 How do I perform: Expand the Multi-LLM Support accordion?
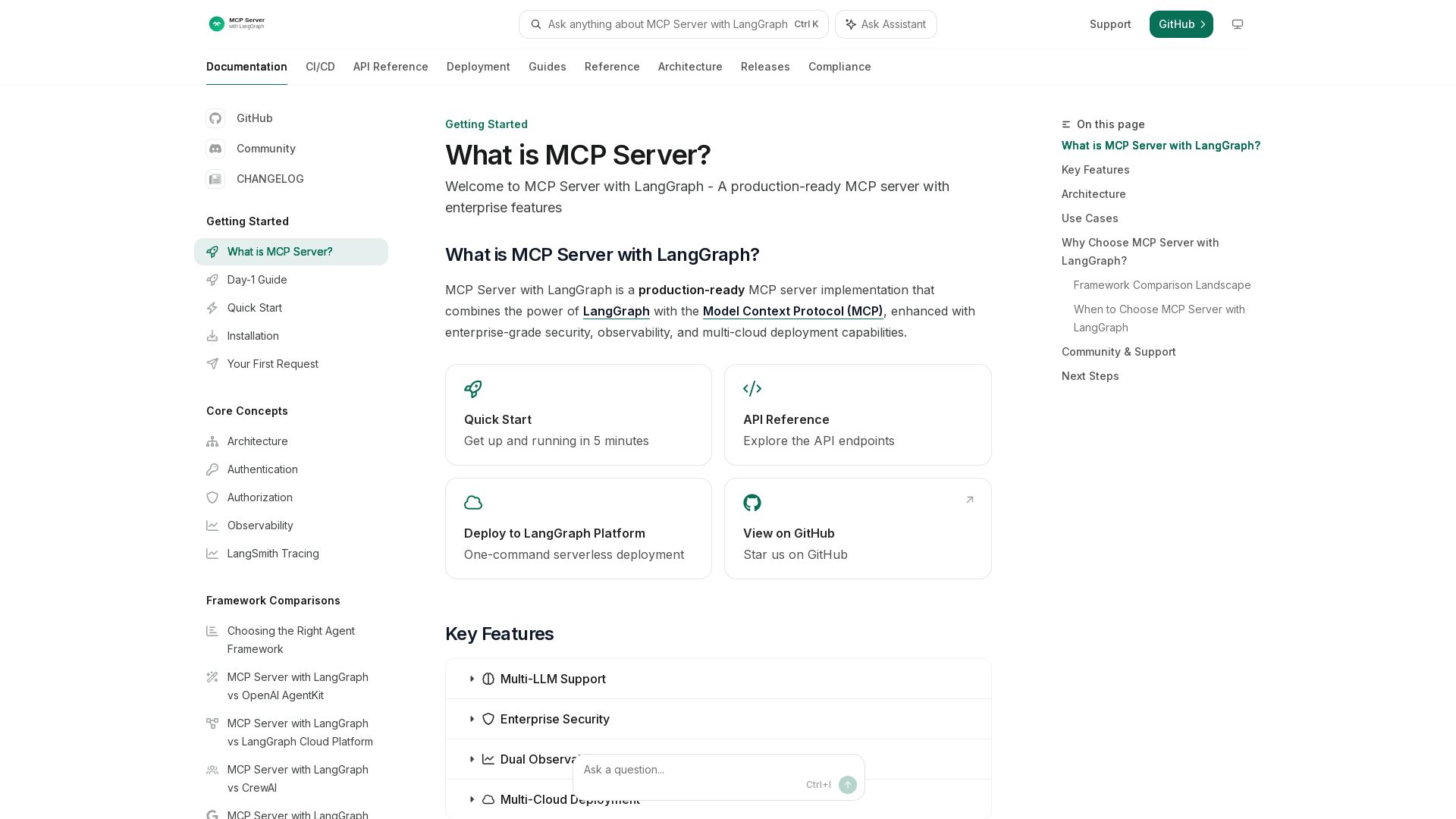coord(718,679)
